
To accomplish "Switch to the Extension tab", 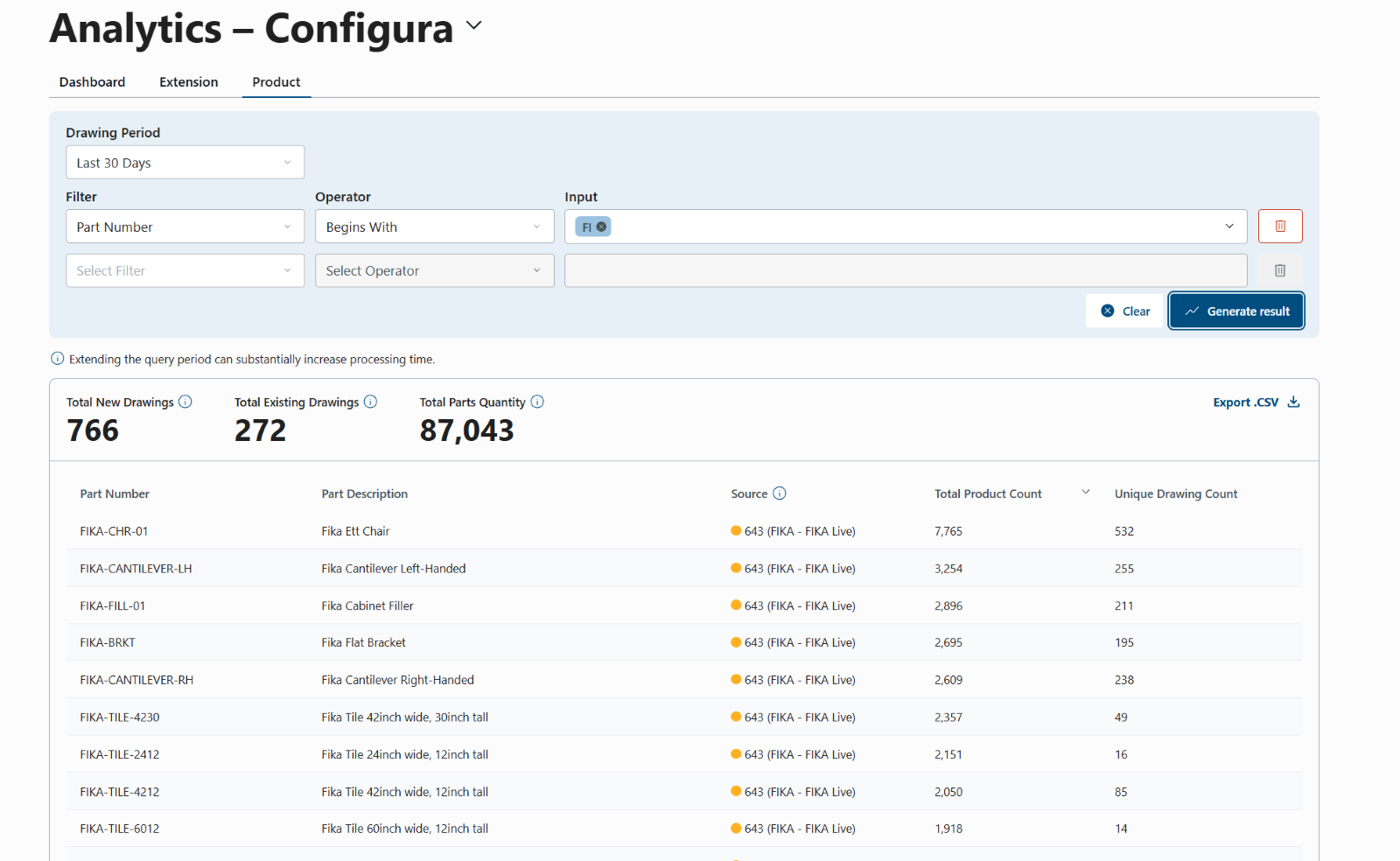I will click(x=189, y=81).
